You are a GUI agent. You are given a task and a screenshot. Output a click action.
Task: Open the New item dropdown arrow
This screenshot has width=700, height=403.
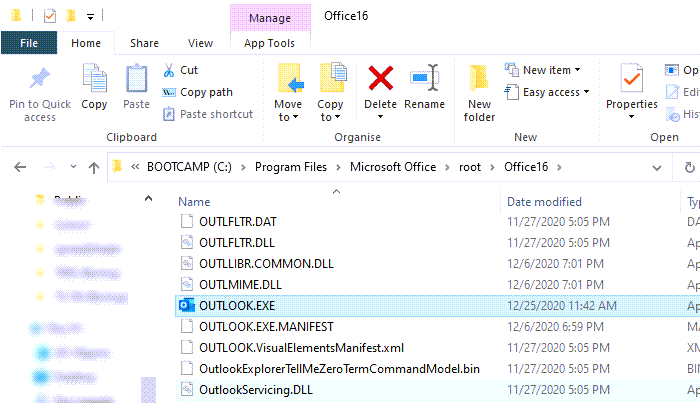[578, 70]
